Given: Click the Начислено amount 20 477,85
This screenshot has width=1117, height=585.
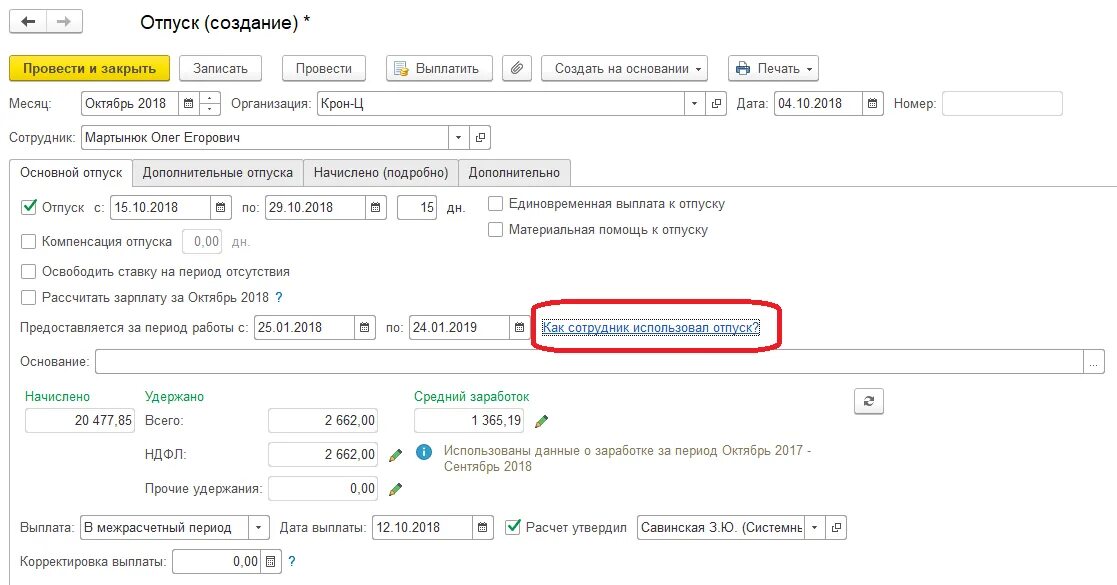Looking at the screenshot, I should coord(80,420).
